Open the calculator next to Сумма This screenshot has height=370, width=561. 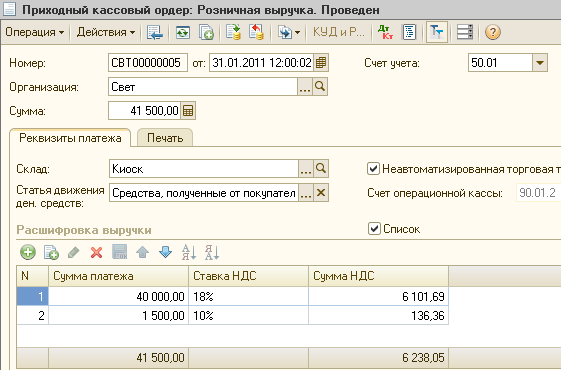pyautogui.click(x=188, y=111)
